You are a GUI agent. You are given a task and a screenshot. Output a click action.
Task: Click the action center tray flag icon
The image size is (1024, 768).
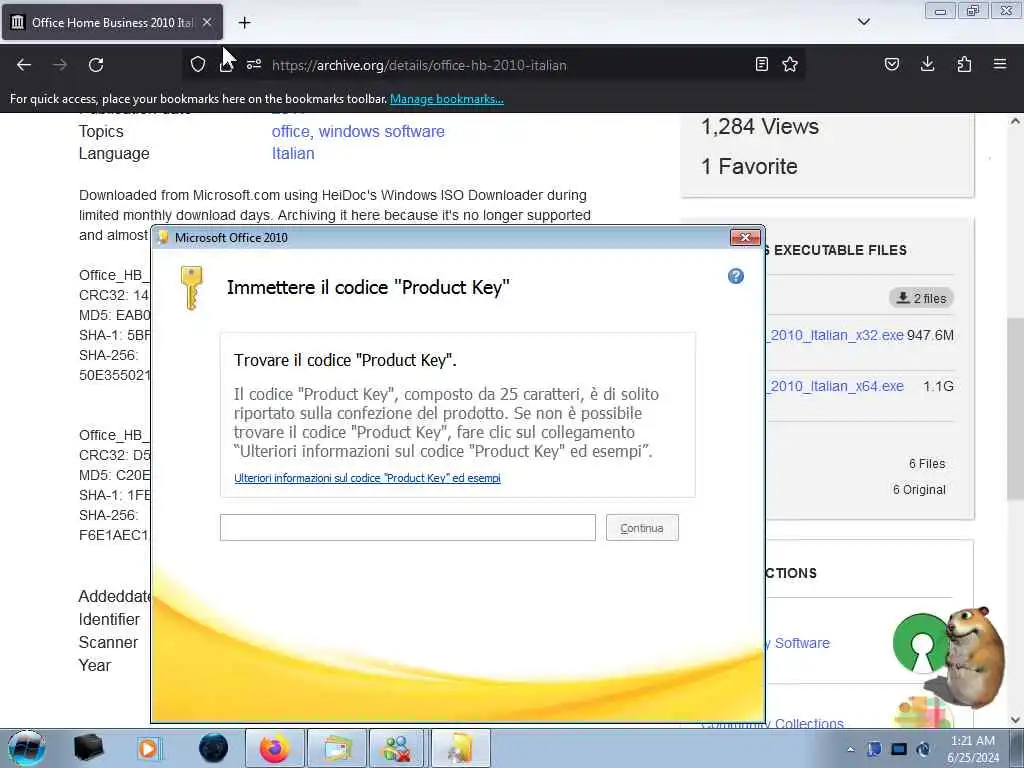tap(874, 749)
